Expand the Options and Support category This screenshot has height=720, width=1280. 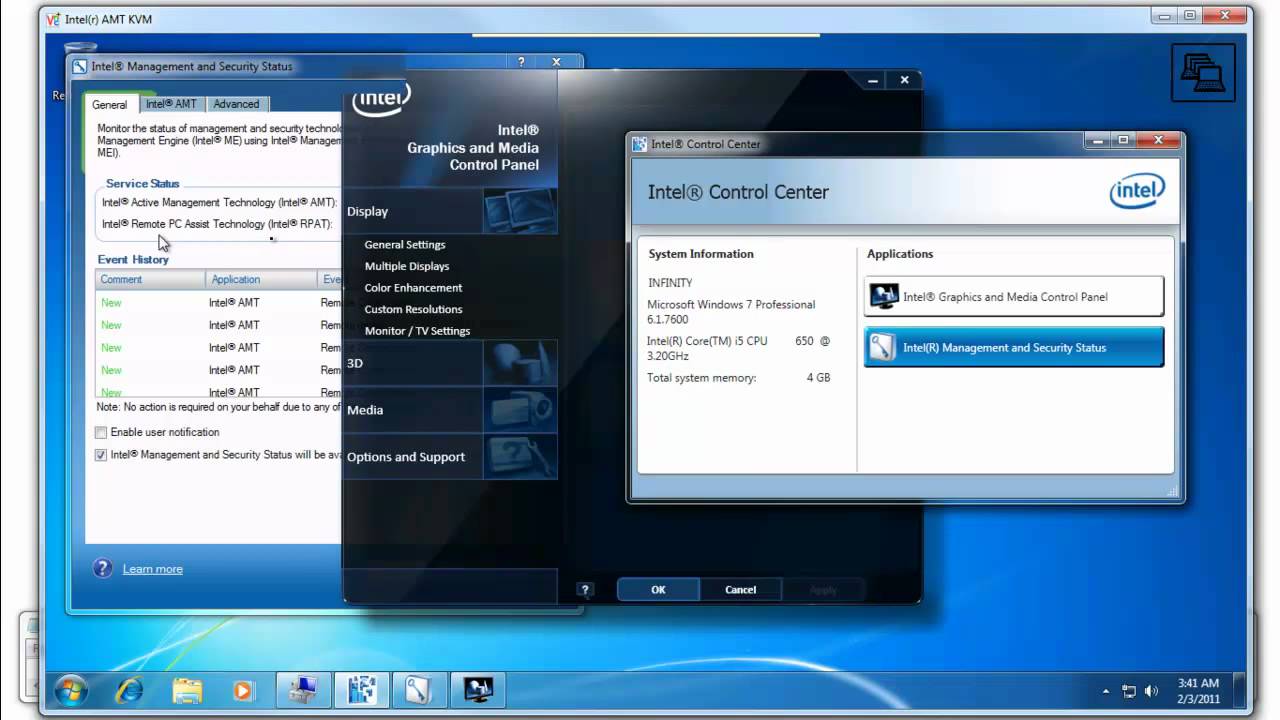450,457
